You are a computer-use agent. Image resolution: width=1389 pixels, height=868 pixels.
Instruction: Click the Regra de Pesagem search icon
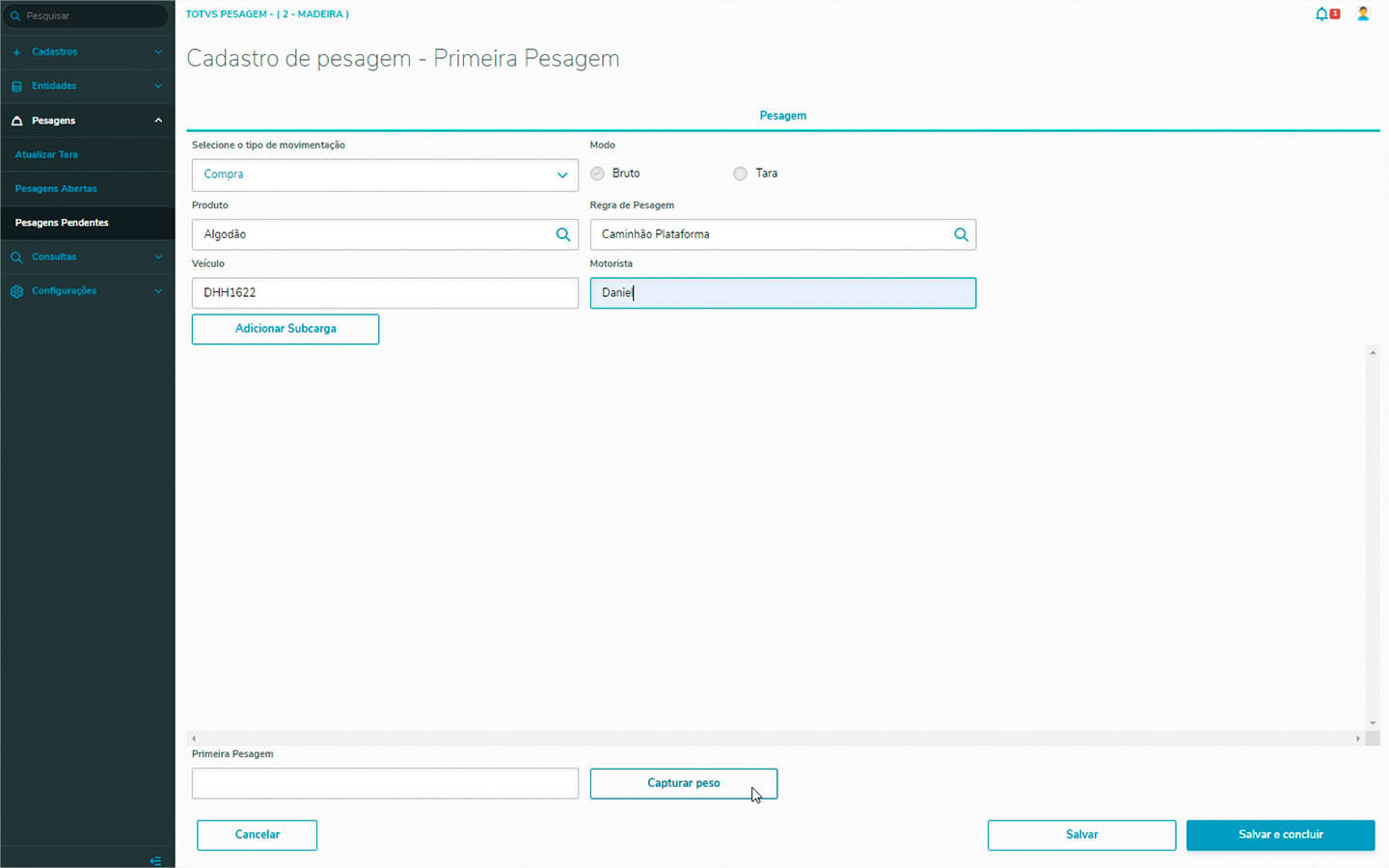[x=961, y=234]
